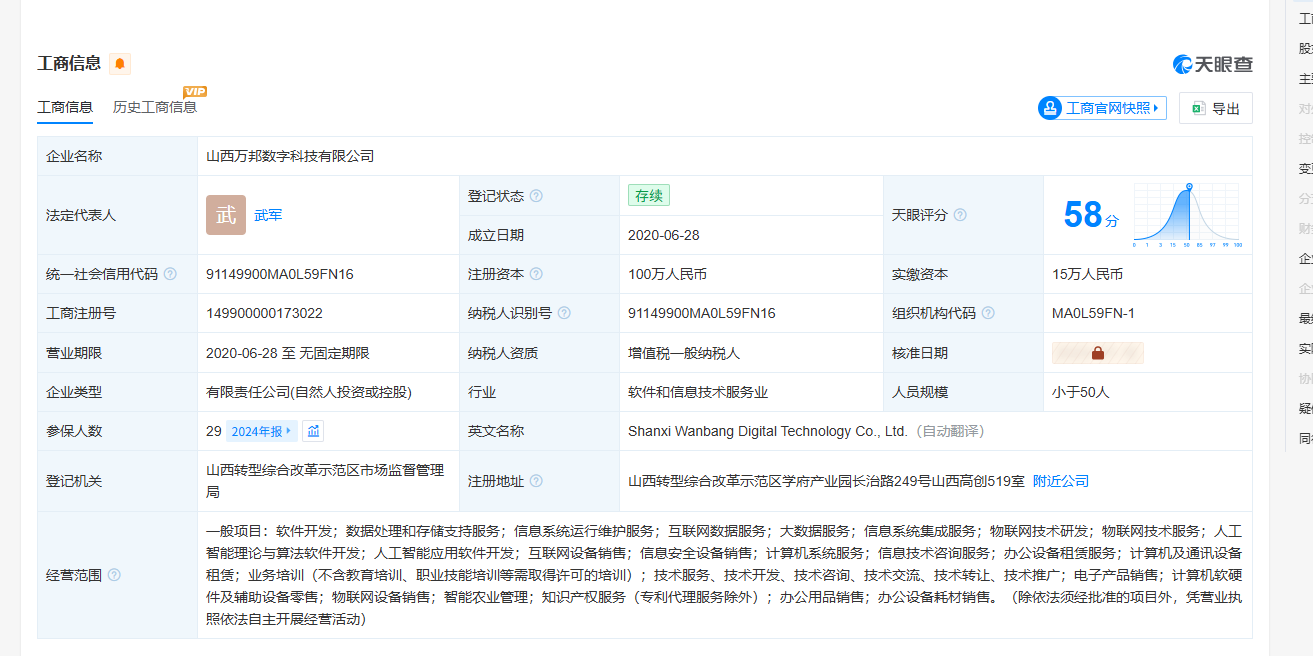Click the orange bell alert icon beside 工商信息

click(120, 64)
